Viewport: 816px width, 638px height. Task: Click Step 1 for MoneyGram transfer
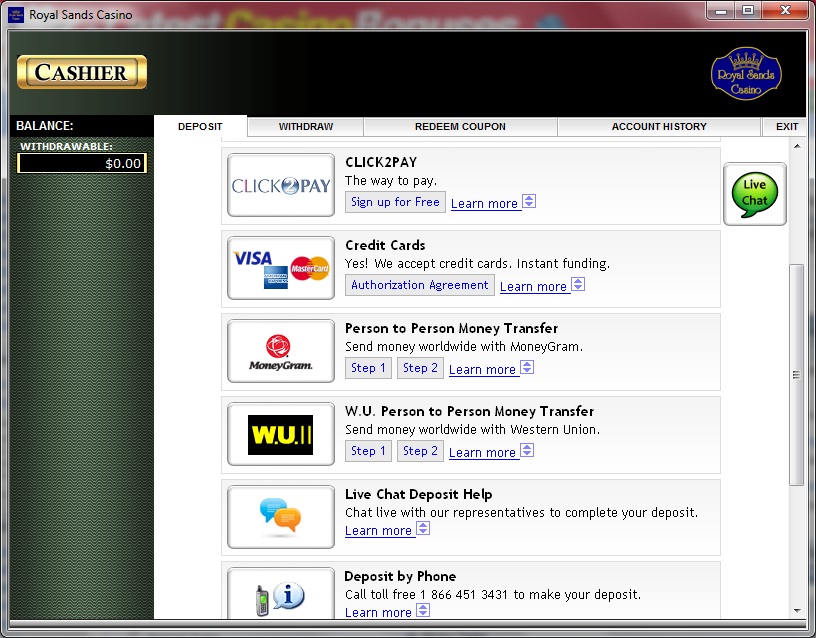click(x=363, y=368)
